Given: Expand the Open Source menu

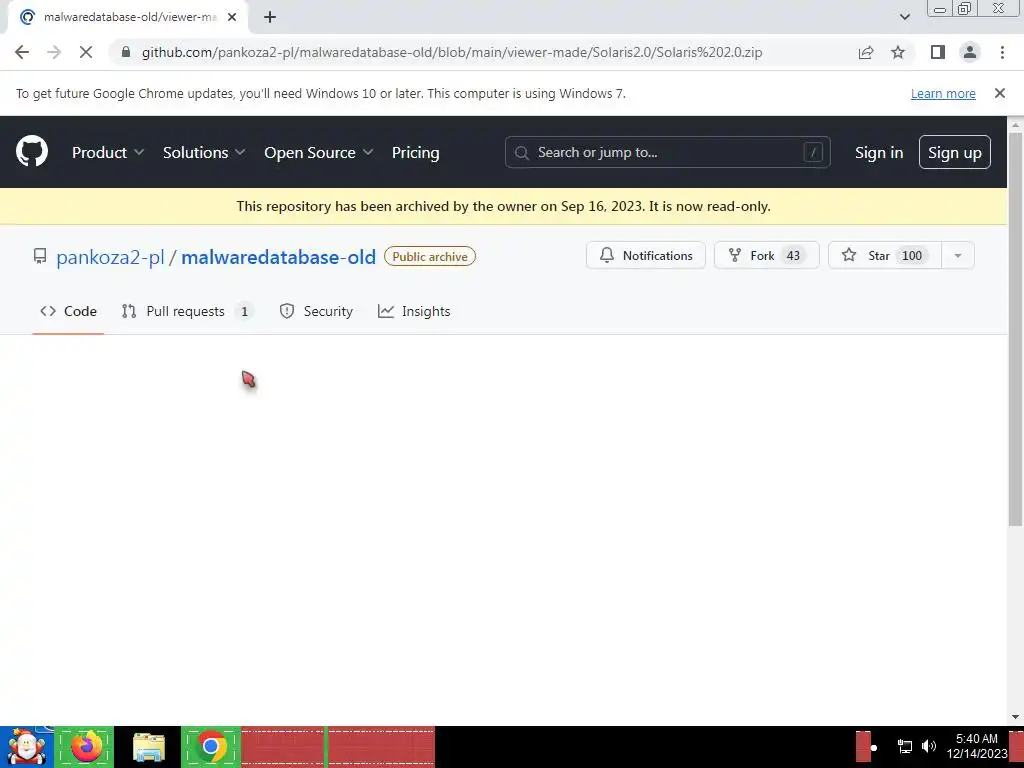Looking at the screenshot, I should pos(319,152).
